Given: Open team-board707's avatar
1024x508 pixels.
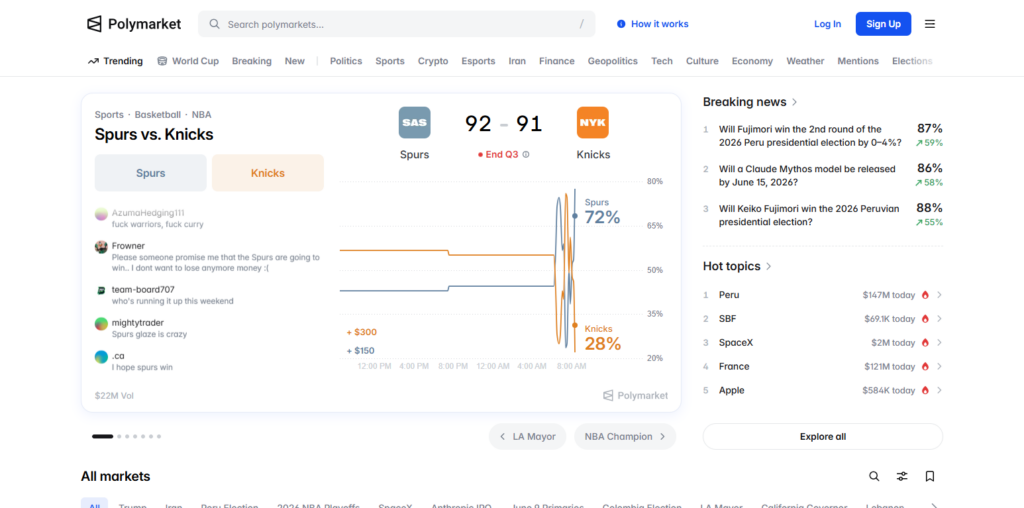Looking at the screenshot, I should coord(101,290).
